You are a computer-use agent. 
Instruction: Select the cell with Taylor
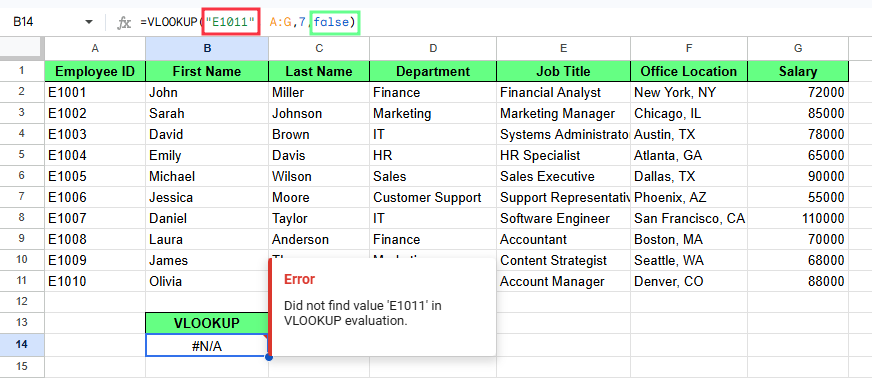[319, 218]
